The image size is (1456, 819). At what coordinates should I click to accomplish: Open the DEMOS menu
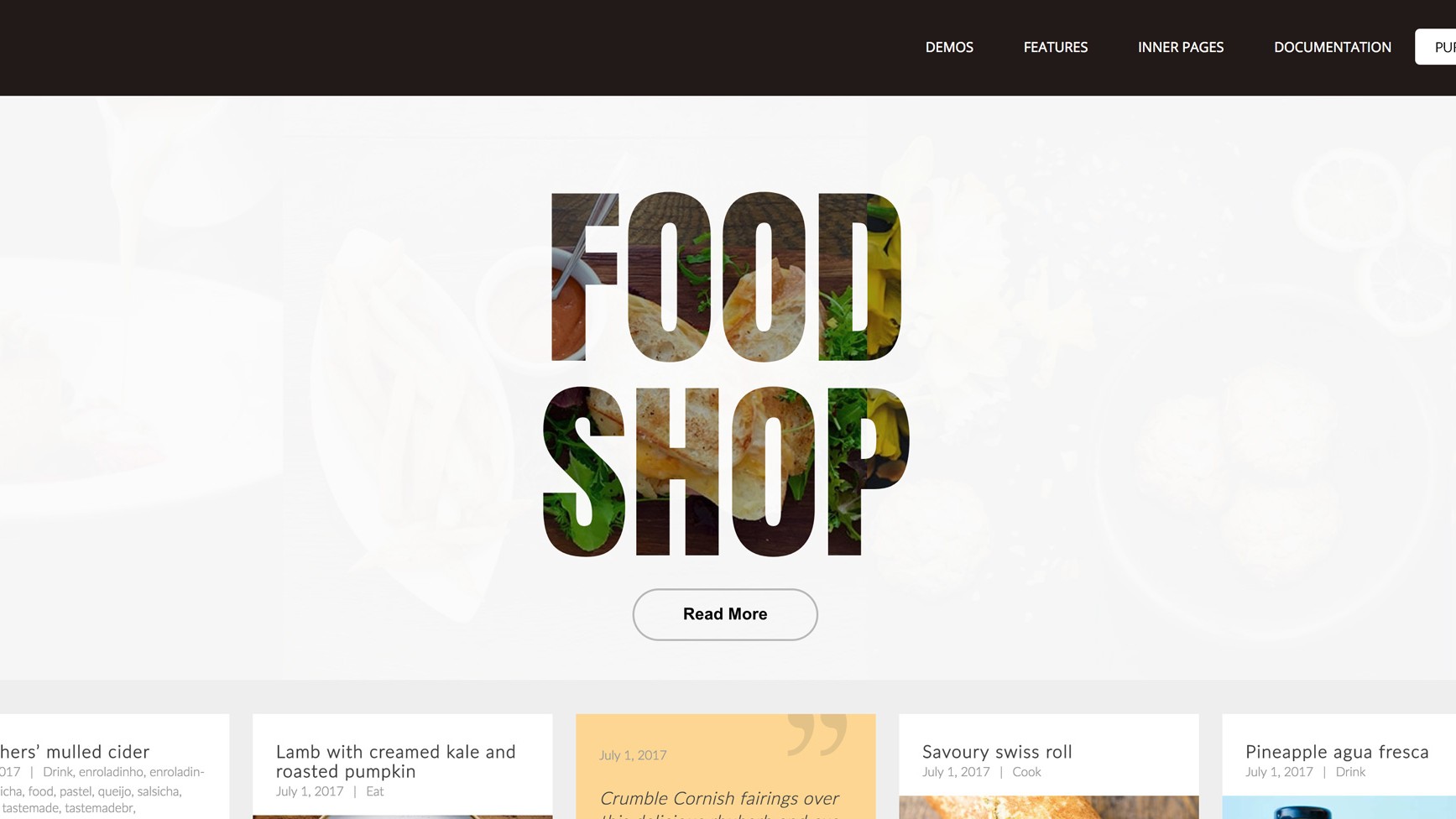tap(949, 47)
